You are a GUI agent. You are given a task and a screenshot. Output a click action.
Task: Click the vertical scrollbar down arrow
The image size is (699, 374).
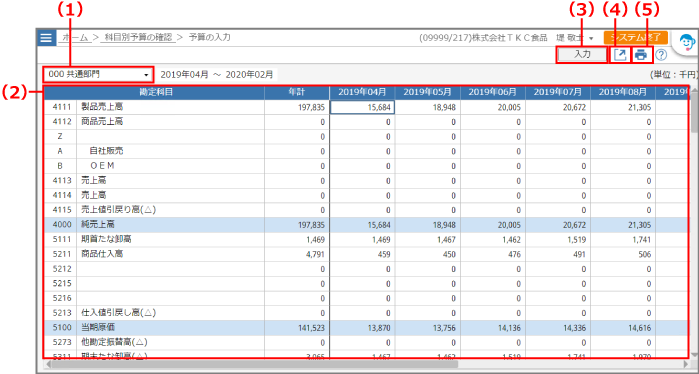pyautogui.click(x=694, y=355)
